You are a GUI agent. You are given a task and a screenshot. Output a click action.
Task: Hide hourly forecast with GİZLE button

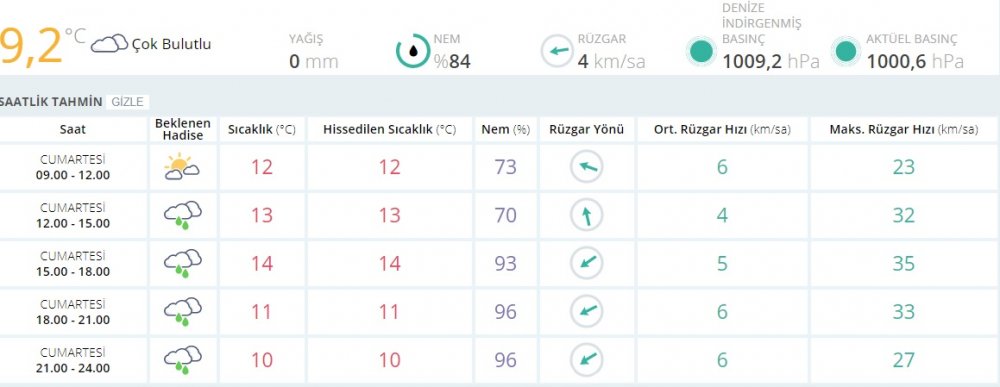coord(127,102)
